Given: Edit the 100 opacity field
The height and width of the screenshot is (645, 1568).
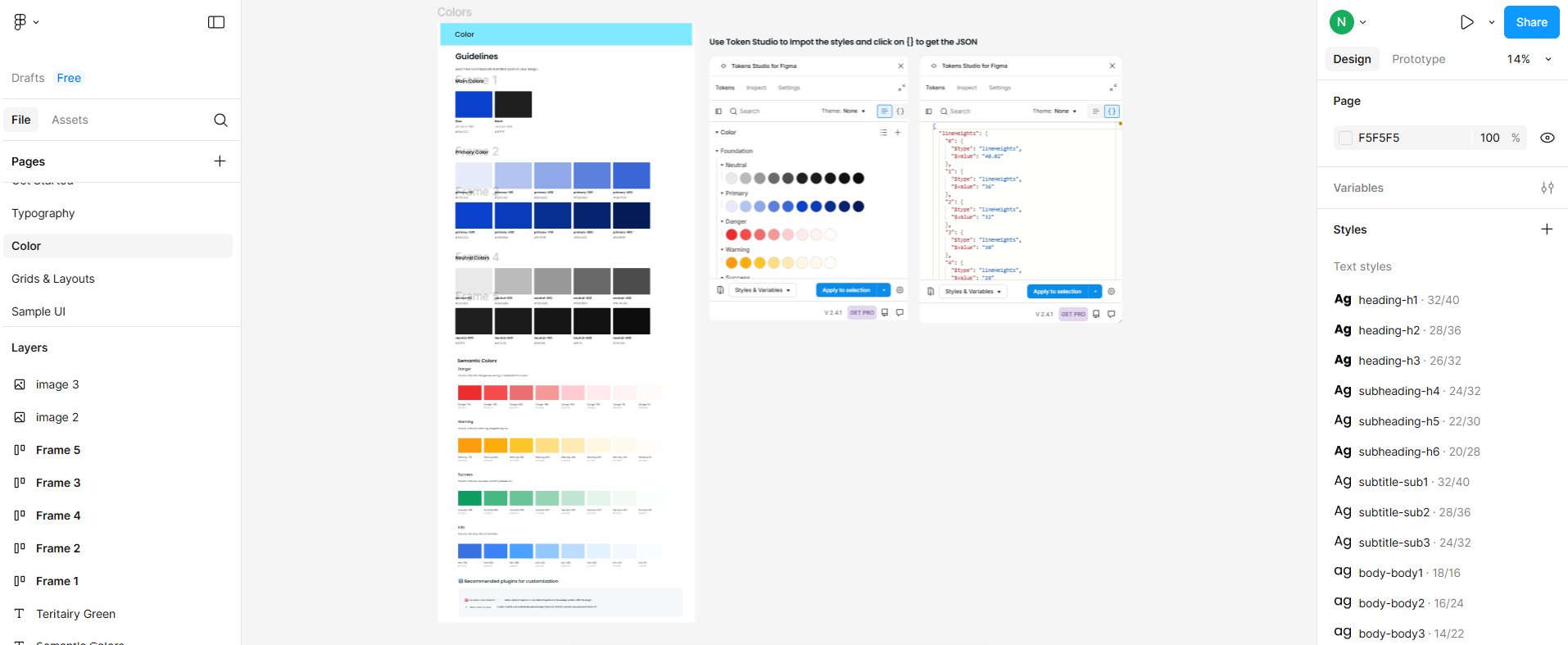Looking at the screenshot, I should pyautogui.click(x=1489, y=138).
